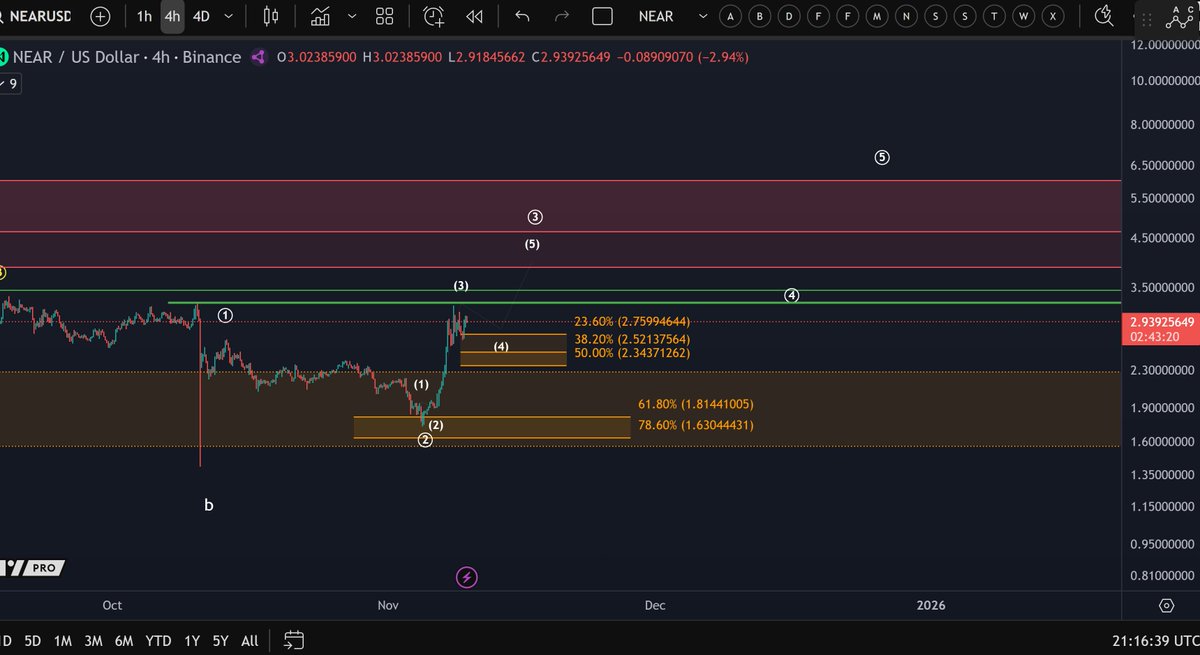Set date range to All
The height and width of the screenshot is (655, 1200).
click(250, 640)
